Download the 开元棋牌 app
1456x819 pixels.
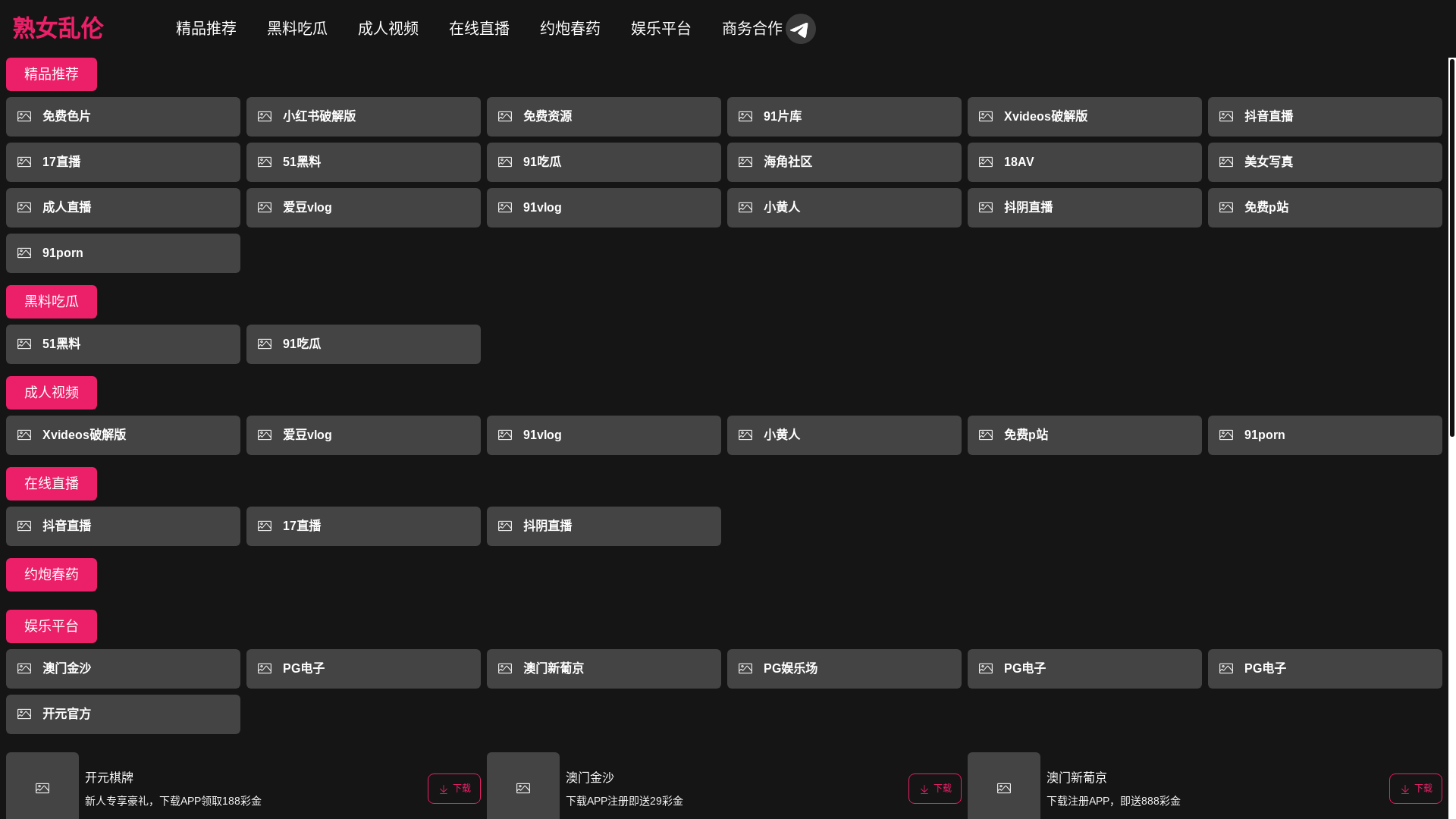tap(454, 789)
